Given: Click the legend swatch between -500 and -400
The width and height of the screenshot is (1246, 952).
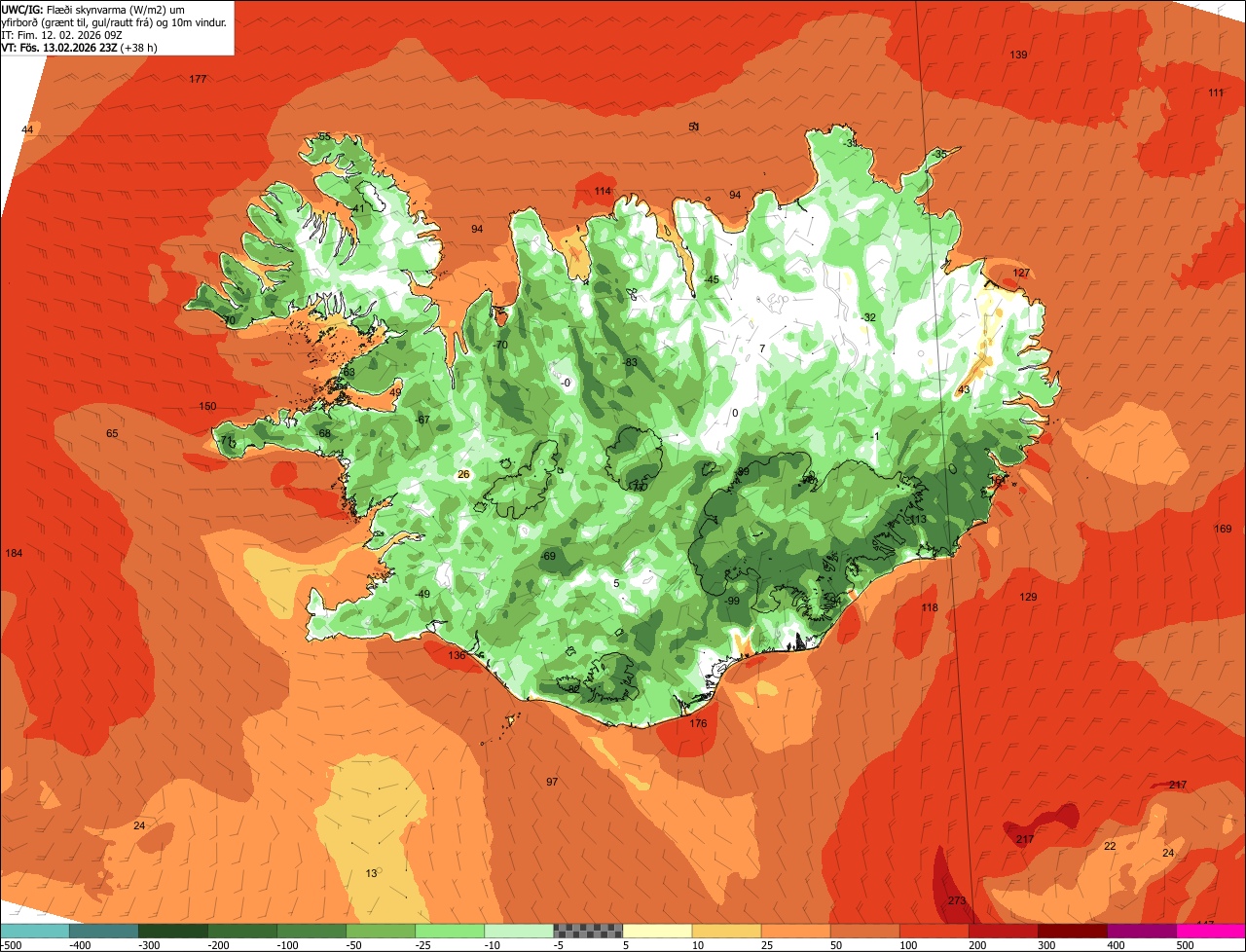Looking at the screenshot, I should [x=34, y=931].
